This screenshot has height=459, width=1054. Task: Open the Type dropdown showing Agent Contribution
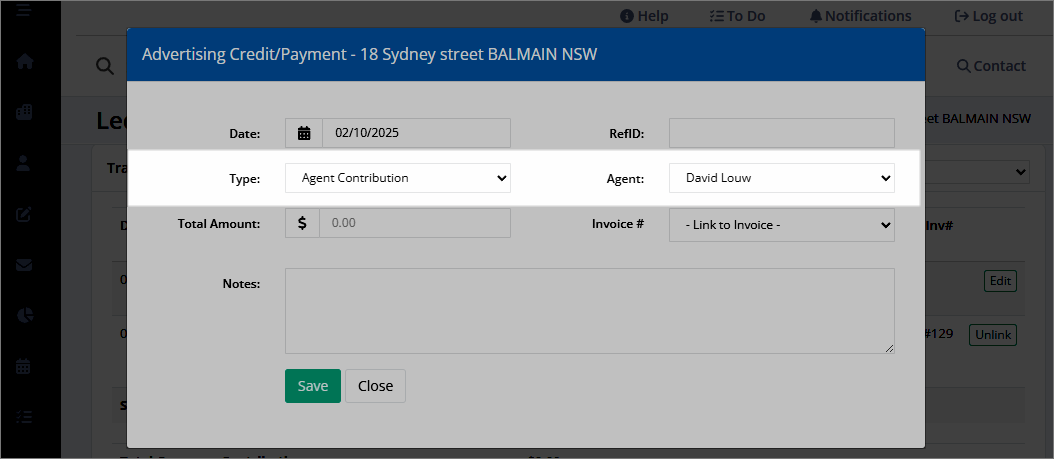coord(398,178)
